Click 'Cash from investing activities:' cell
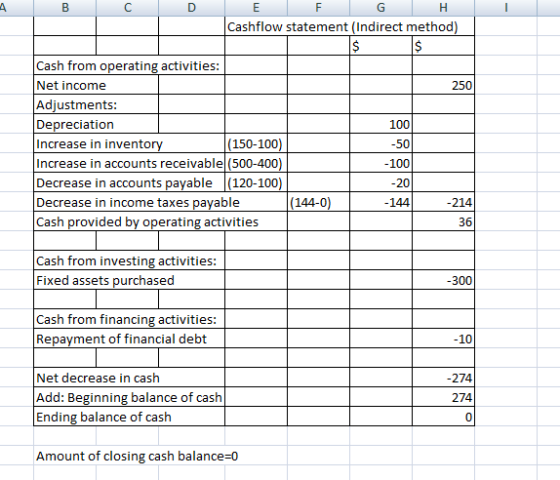Image resolution: width=560 pixels, height=480 pixels. (x=129, y=261)
